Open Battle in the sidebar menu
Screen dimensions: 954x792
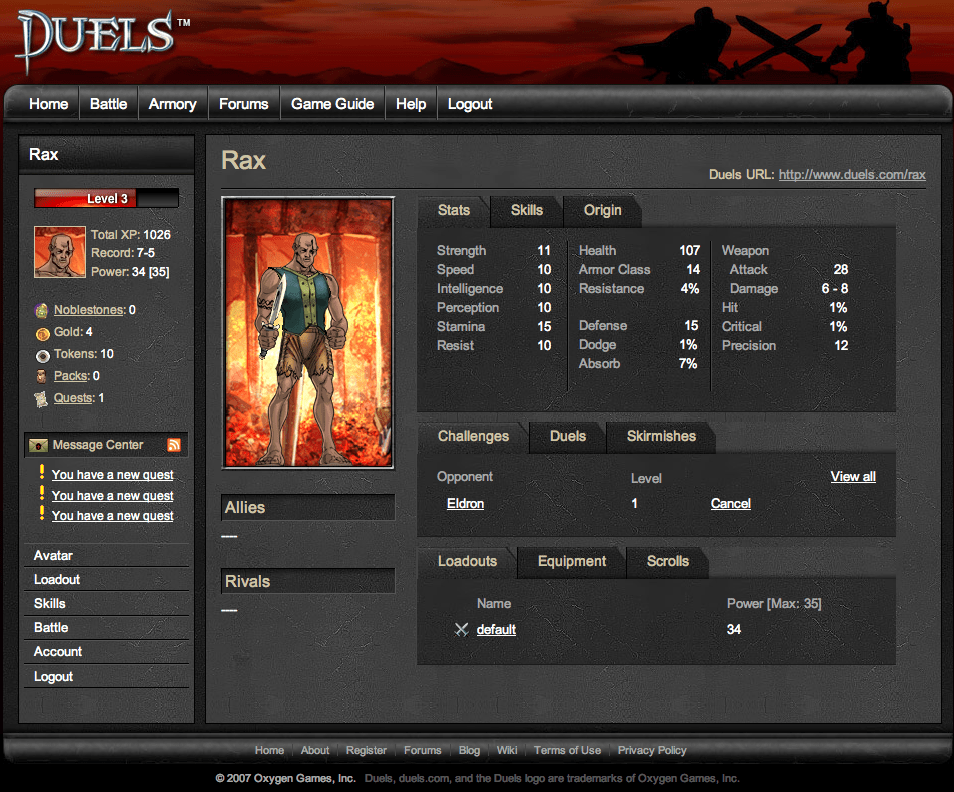point(106,628)
